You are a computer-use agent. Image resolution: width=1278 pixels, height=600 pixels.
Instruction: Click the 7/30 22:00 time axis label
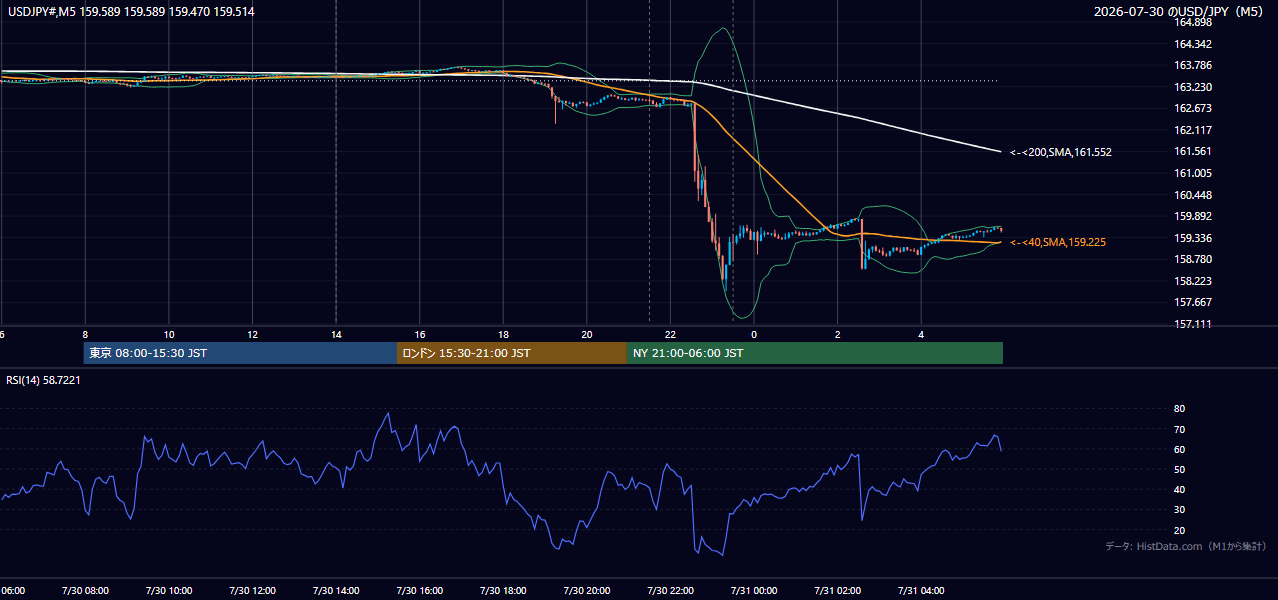[670, 591]
